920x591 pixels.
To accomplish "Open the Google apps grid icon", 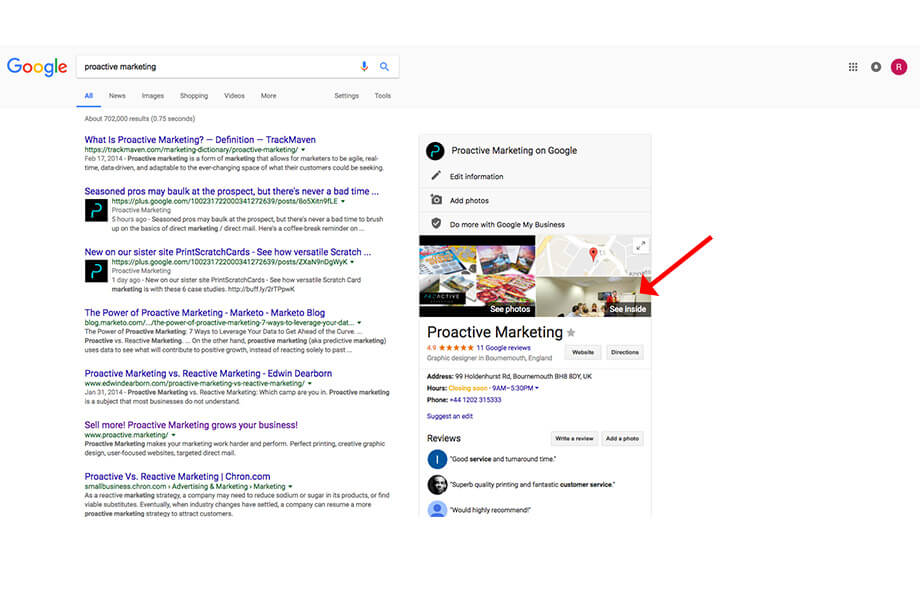I will tap(853, 67).
